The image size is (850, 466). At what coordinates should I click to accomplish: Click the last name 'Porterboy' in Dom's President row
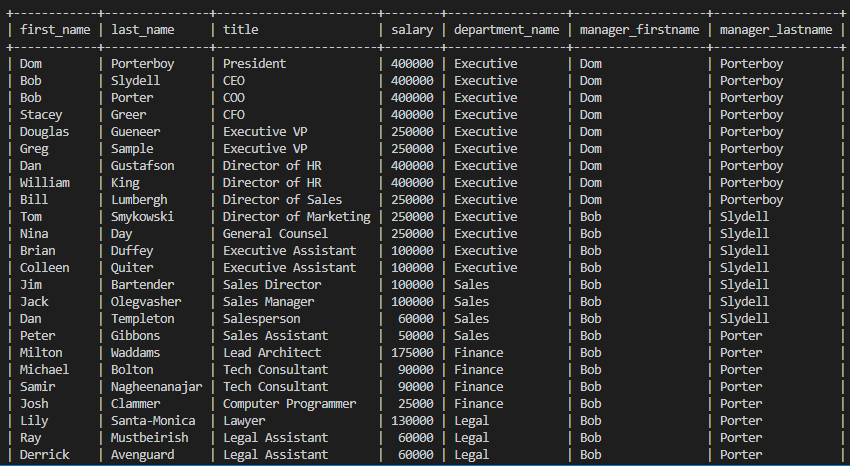coord(143,64)
